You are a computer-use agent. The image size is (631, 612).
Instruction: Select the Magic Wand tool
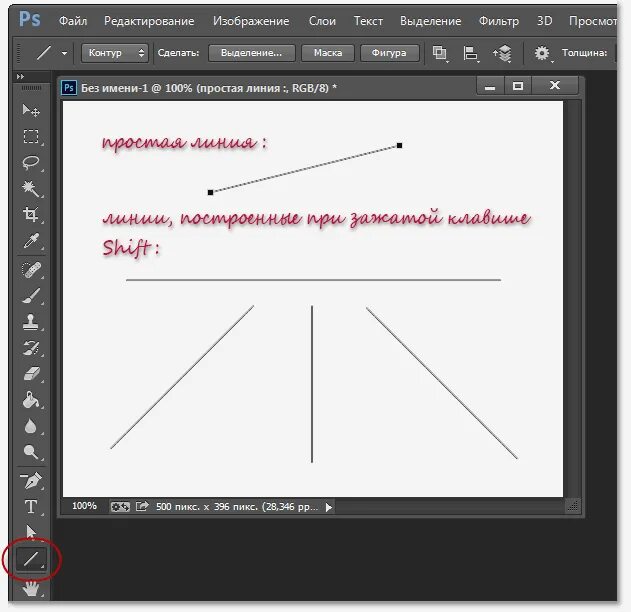(31, 189)
